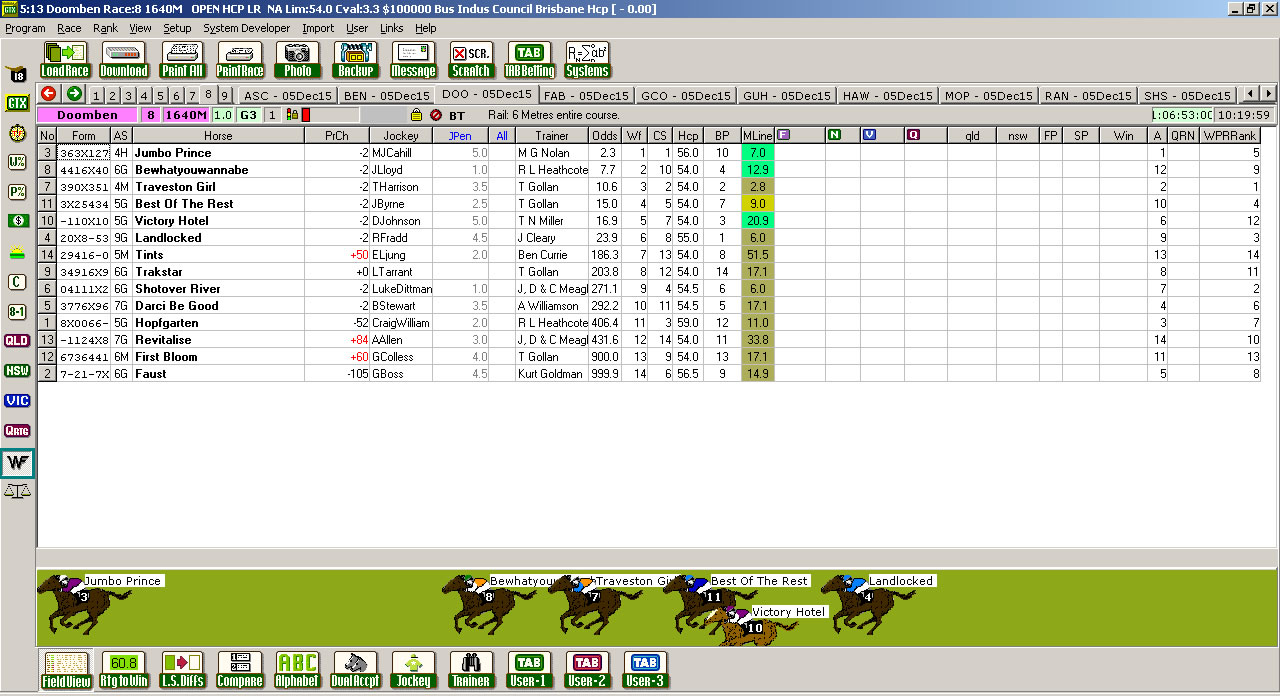Click the Print All icon

[181, 60]
